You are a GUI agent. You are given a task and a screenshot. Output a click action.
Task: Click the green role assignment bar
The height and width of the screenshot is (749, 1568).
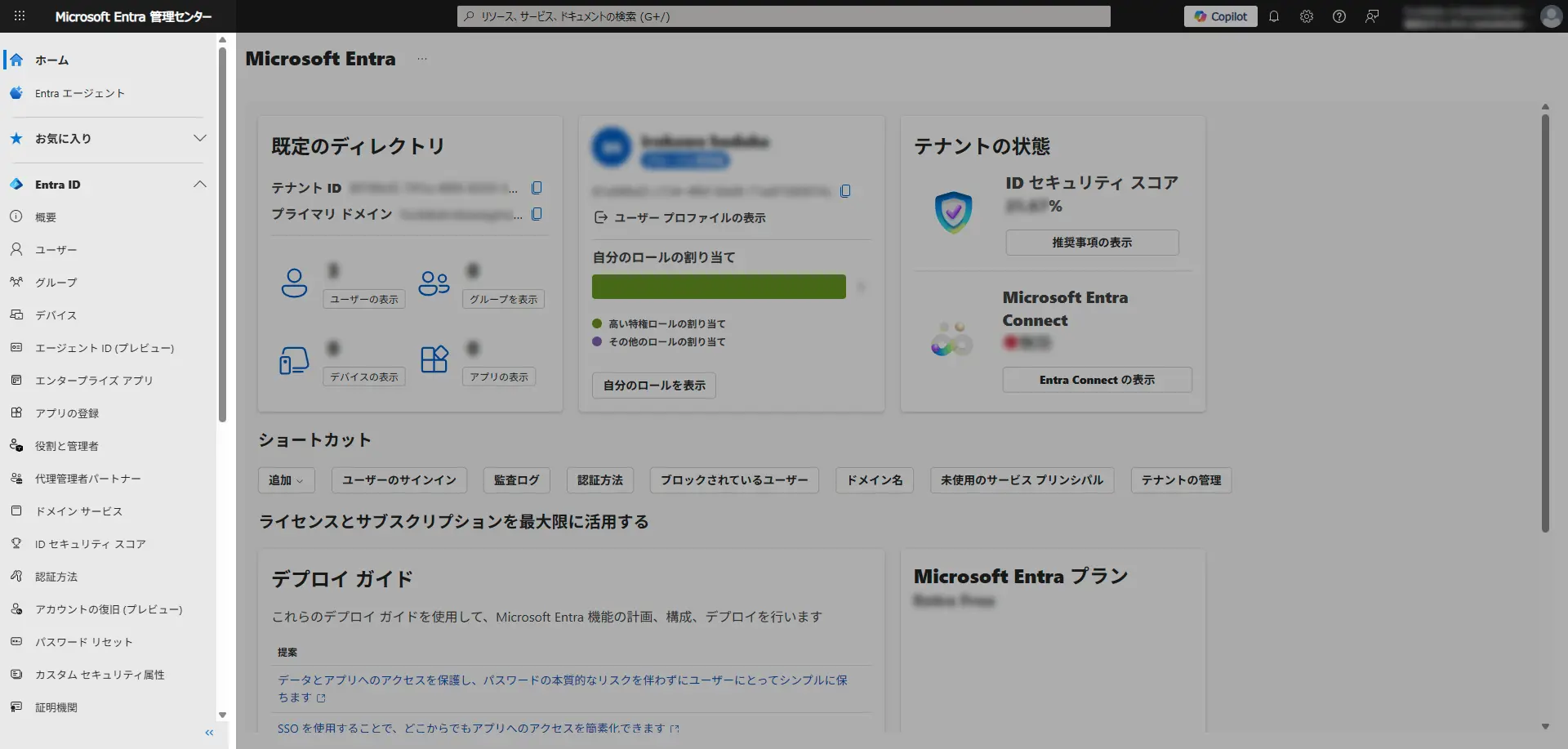719,287
